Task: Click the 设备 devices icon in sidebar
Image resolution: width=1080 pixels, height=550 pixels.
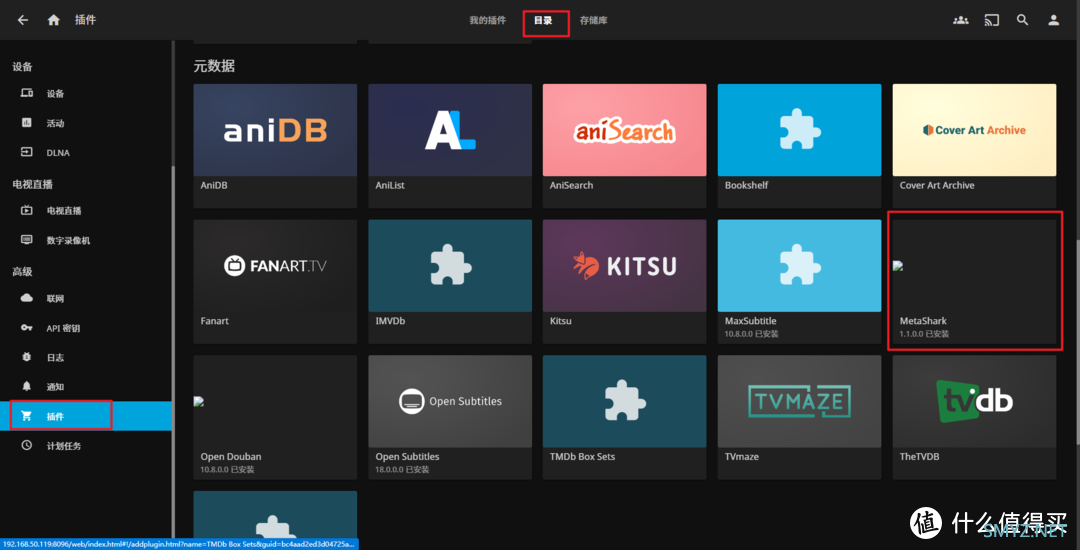Action: point(27,94)
